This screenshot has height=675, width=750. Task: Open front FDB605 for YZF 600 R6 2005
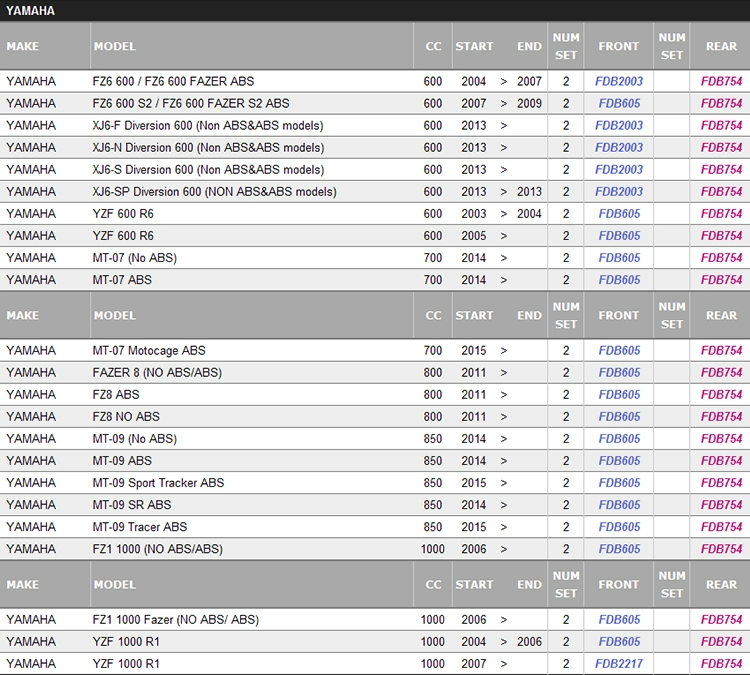click(619, 235)
